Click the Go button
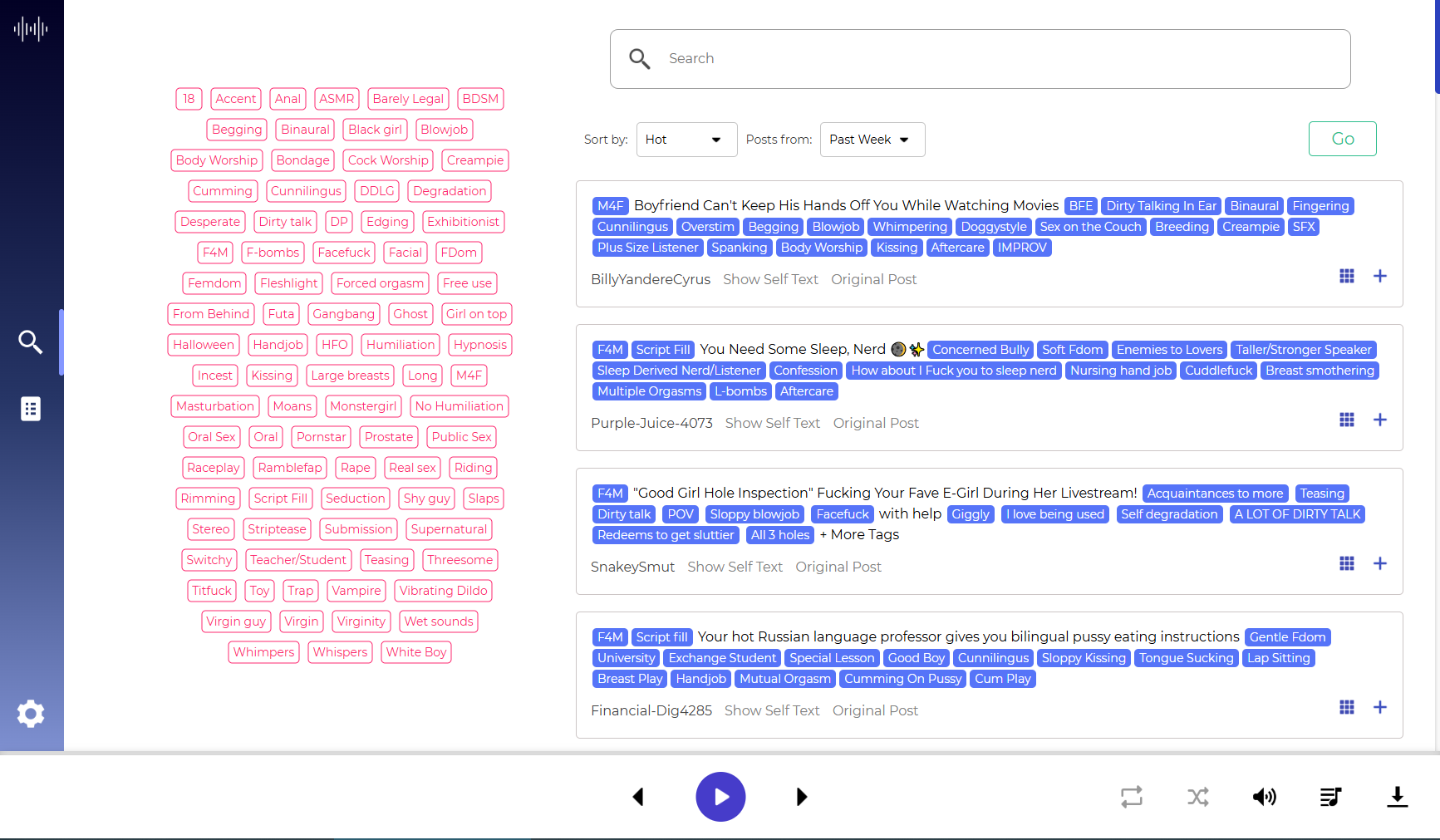The height and width of the screenshot is (840, 1440). point(1343,139)
